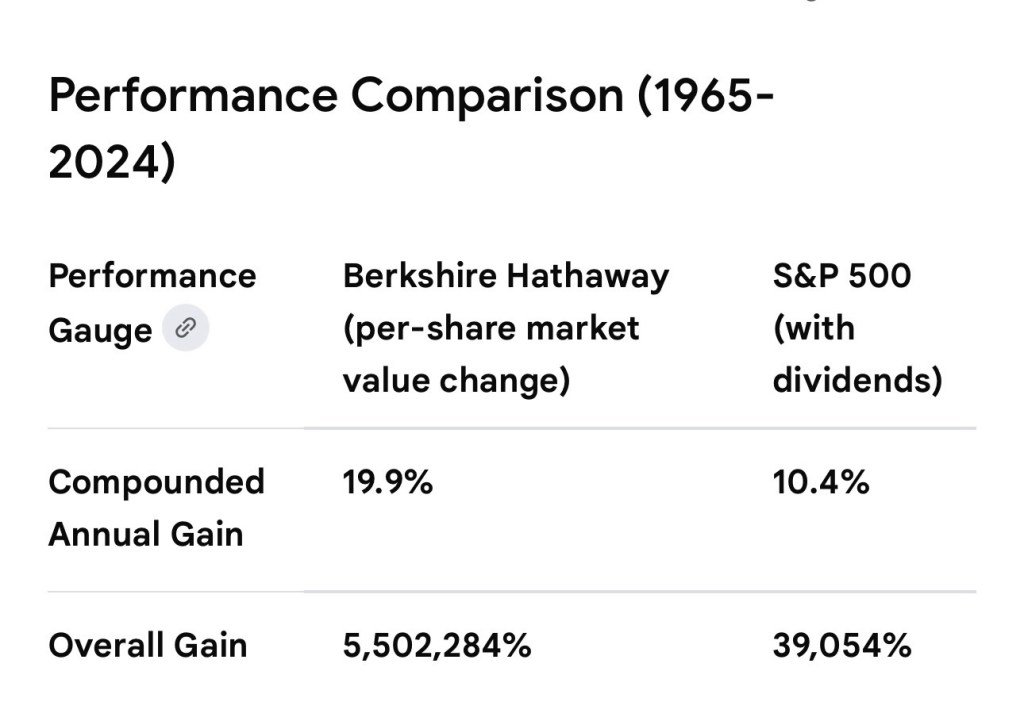Image resolution: width=1024 pixels, height=721 pixels.
Task: Click the S&P 500 10.4% value
Action: [820, 483]
